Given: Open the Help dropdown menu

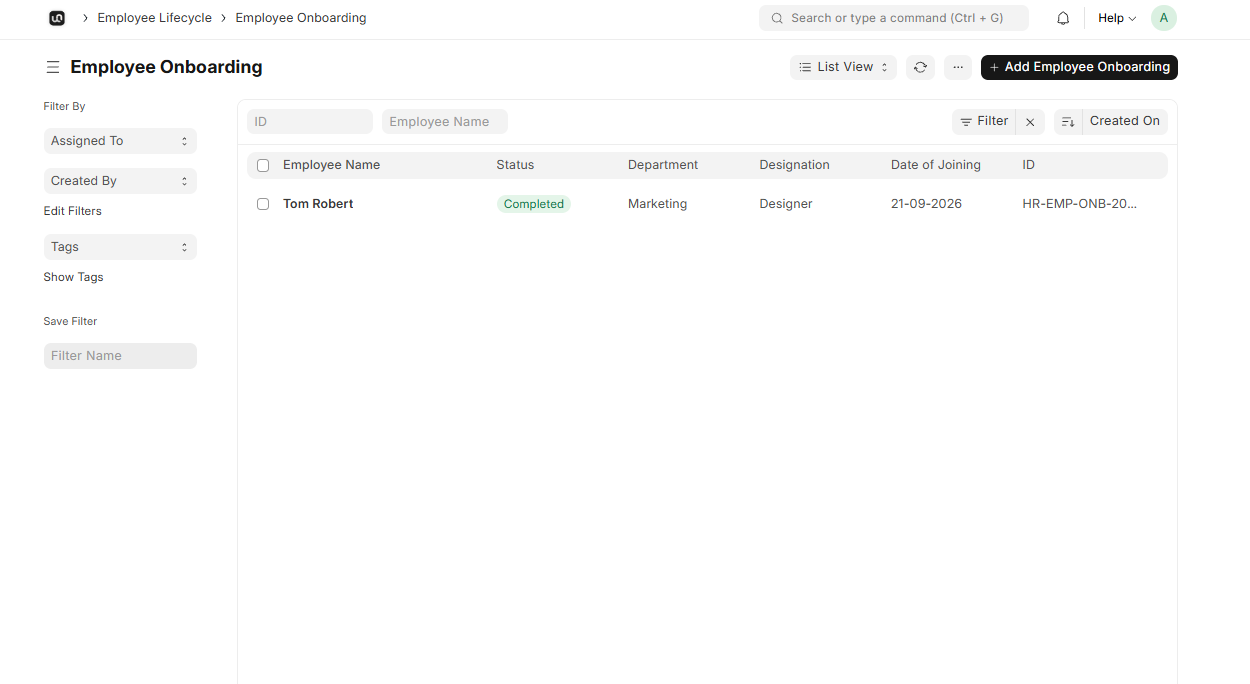Looking at the screenshot, I should tap(1117, 18).
